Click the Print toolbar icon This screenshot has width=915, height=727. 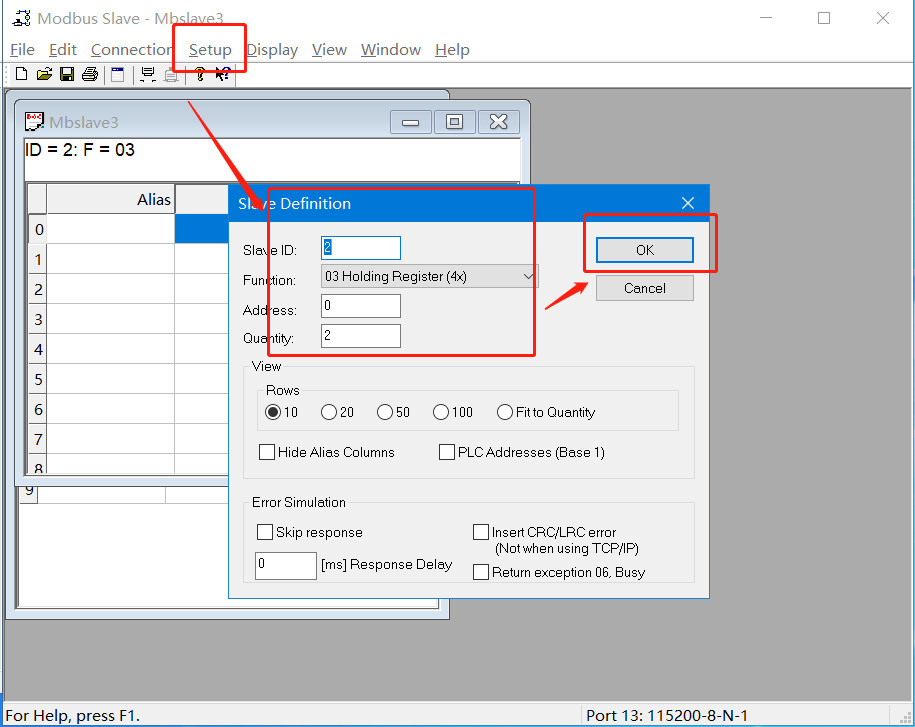(90, 74)
